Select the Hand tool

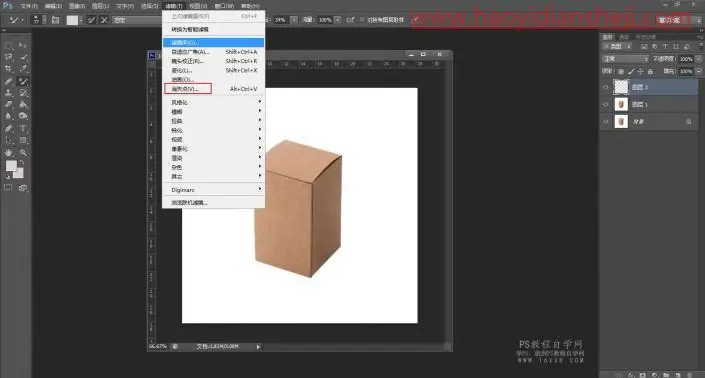(9, 153)
